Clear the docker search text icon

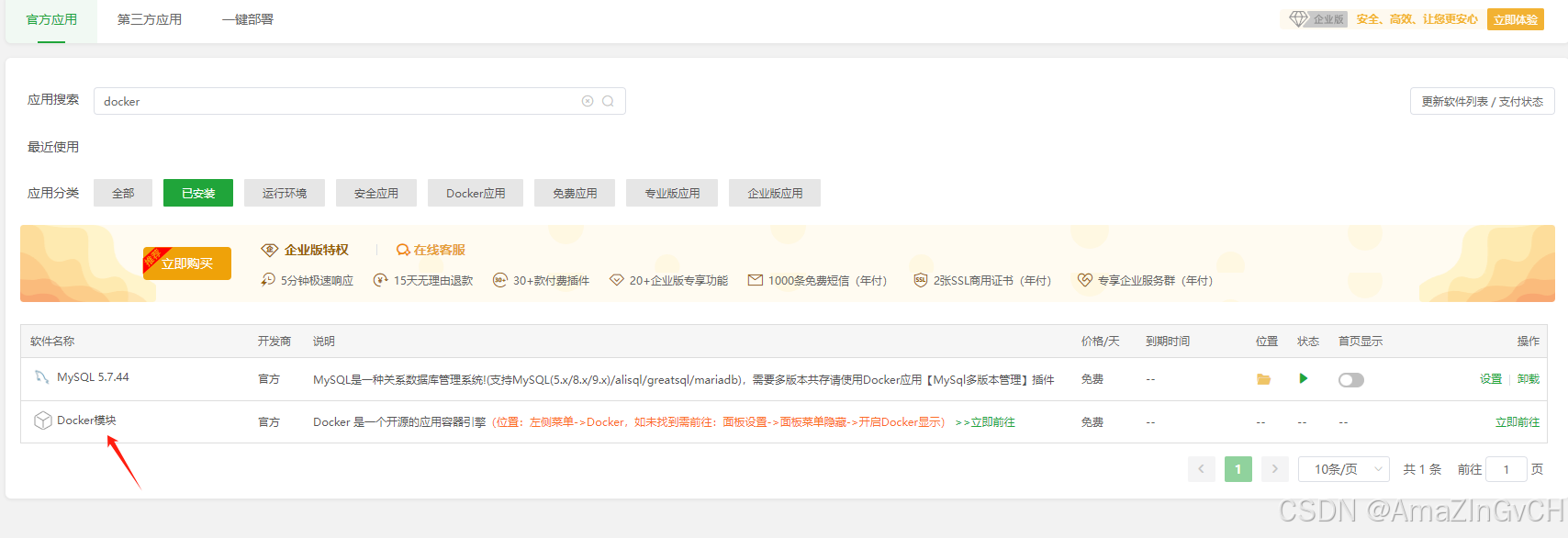coord(588,101)
